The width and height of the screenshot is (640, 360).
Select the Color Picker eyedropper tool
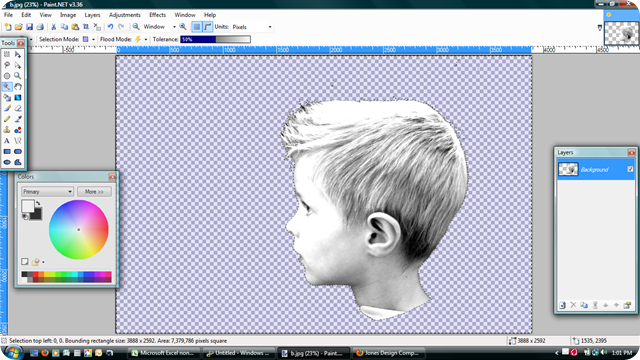coord(18,119)
